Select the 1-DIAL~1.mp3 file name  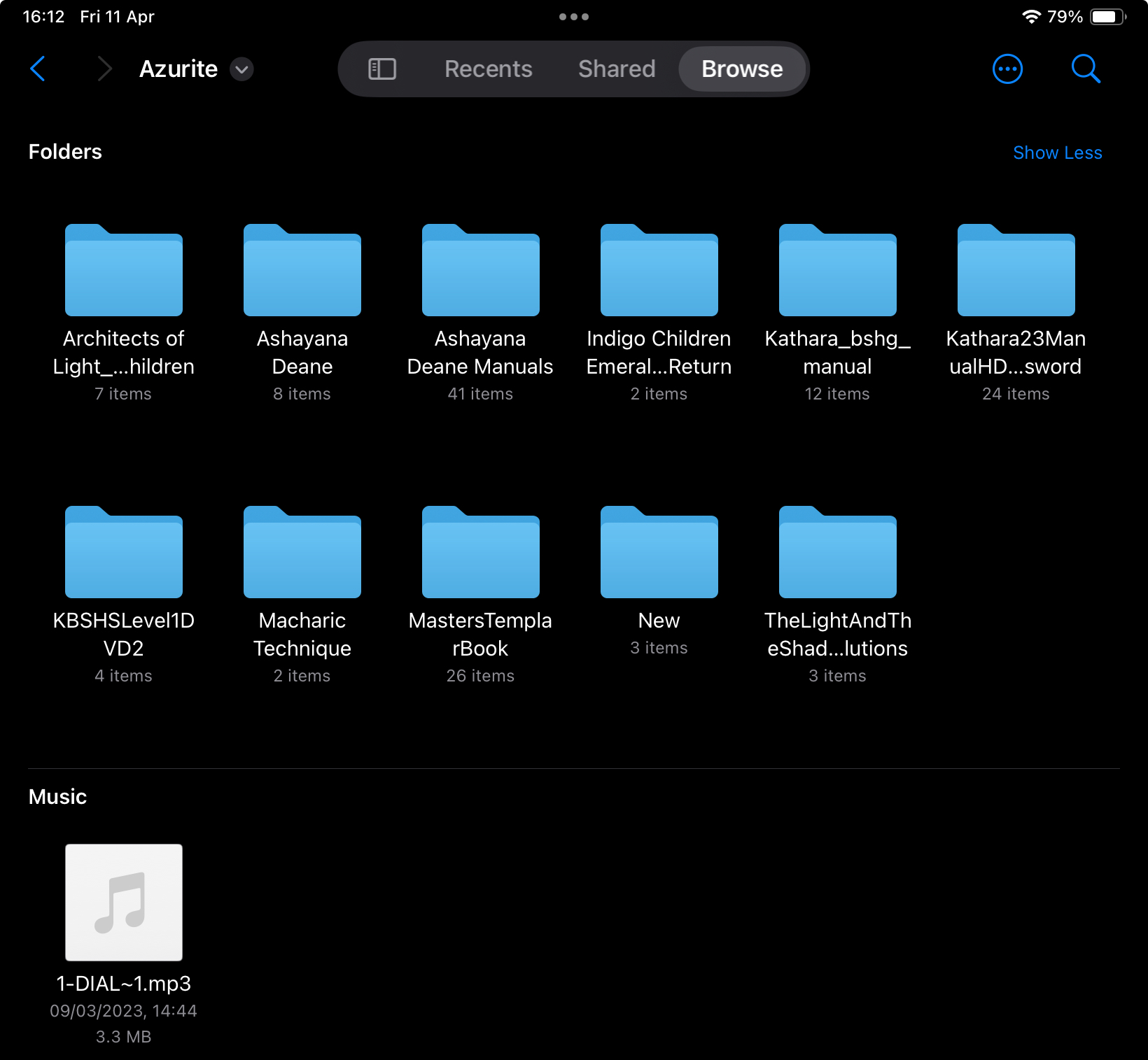(x=124, y=984)
